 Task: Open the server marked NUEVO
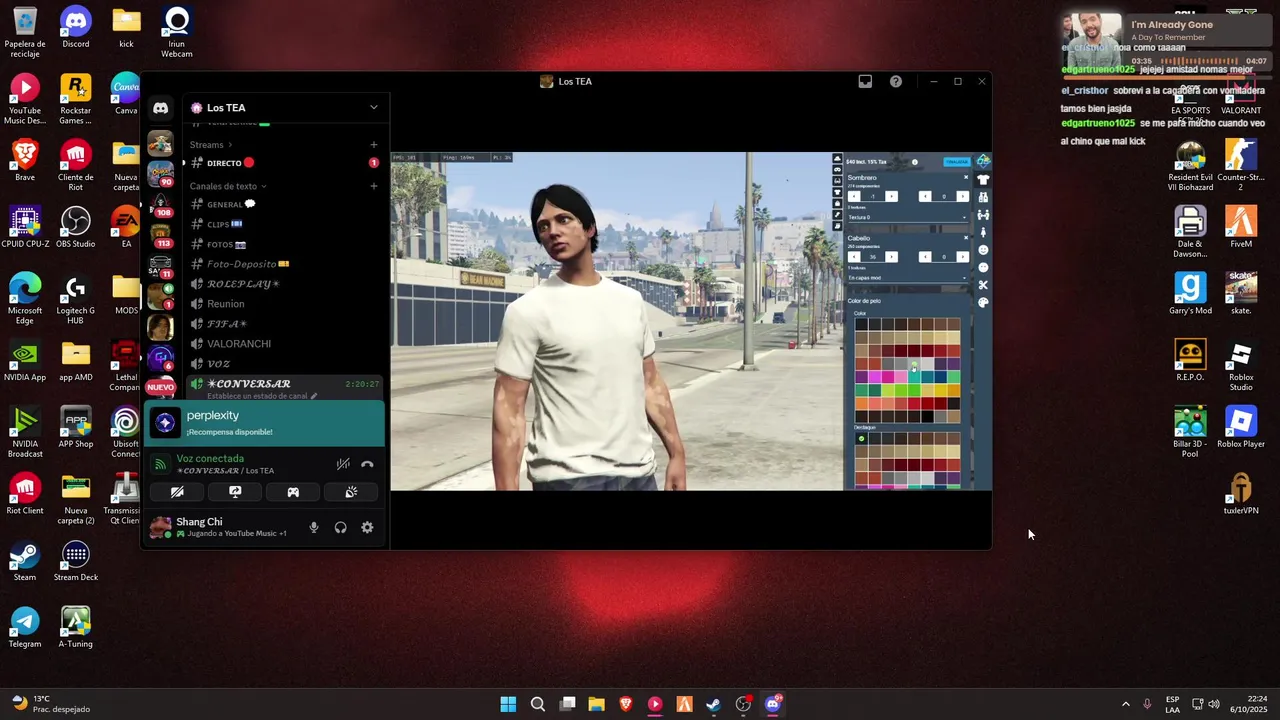pos(160,387)
